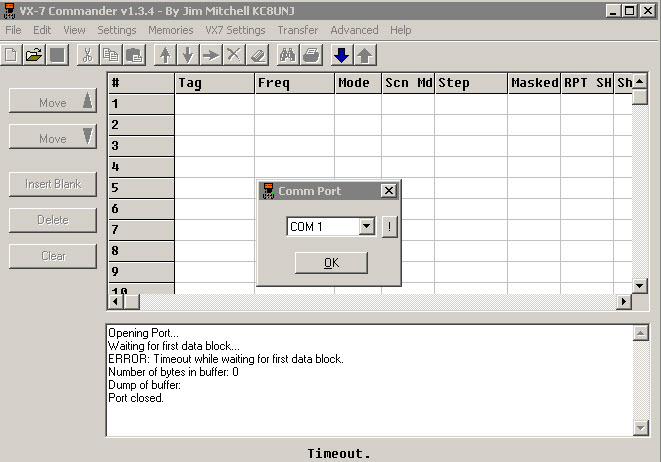Open a file with the folder icon

click(34, 55)
